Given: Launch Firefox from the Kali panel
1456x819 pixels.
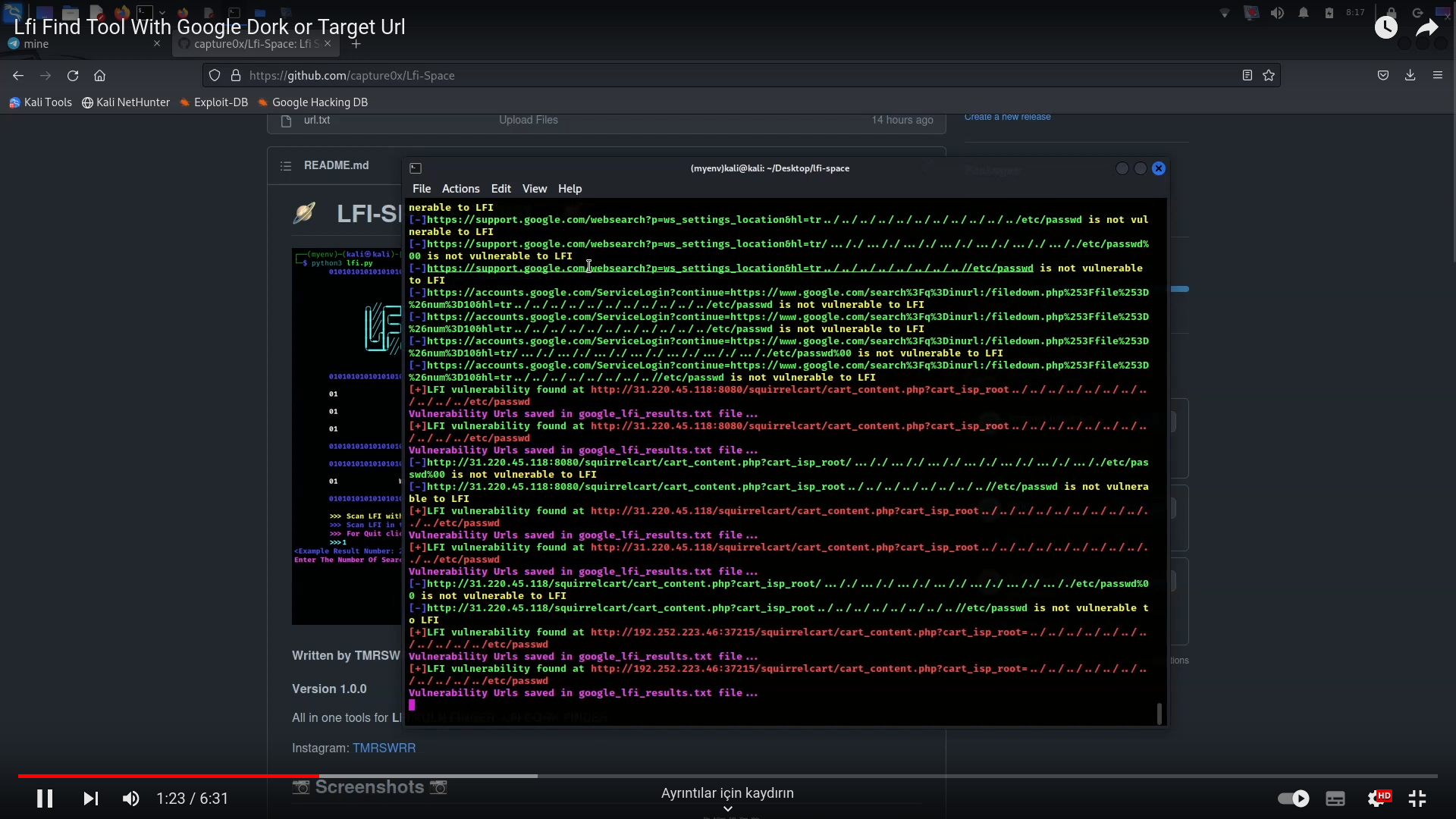Looking at the screenshot, I should point(121,12).
